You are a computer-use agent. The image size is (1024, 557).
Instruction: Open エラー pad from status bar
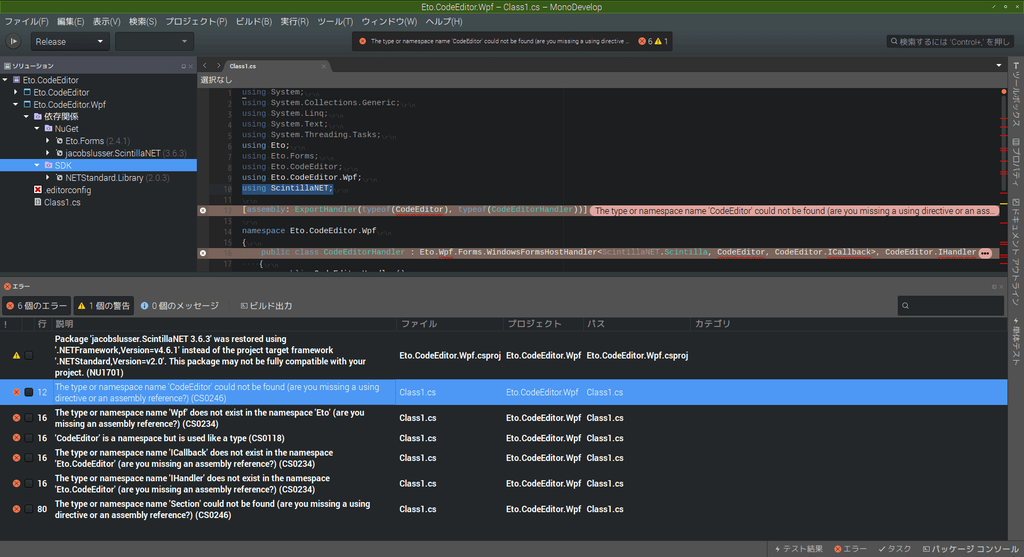[x=850, y=549]
